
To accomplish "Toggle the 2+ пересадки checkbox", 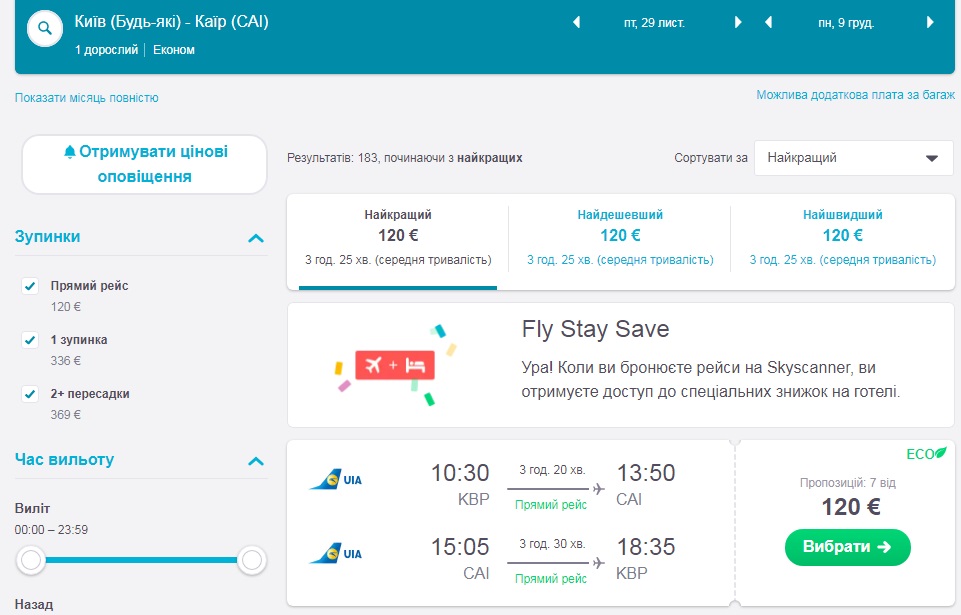I will (30, 394).
